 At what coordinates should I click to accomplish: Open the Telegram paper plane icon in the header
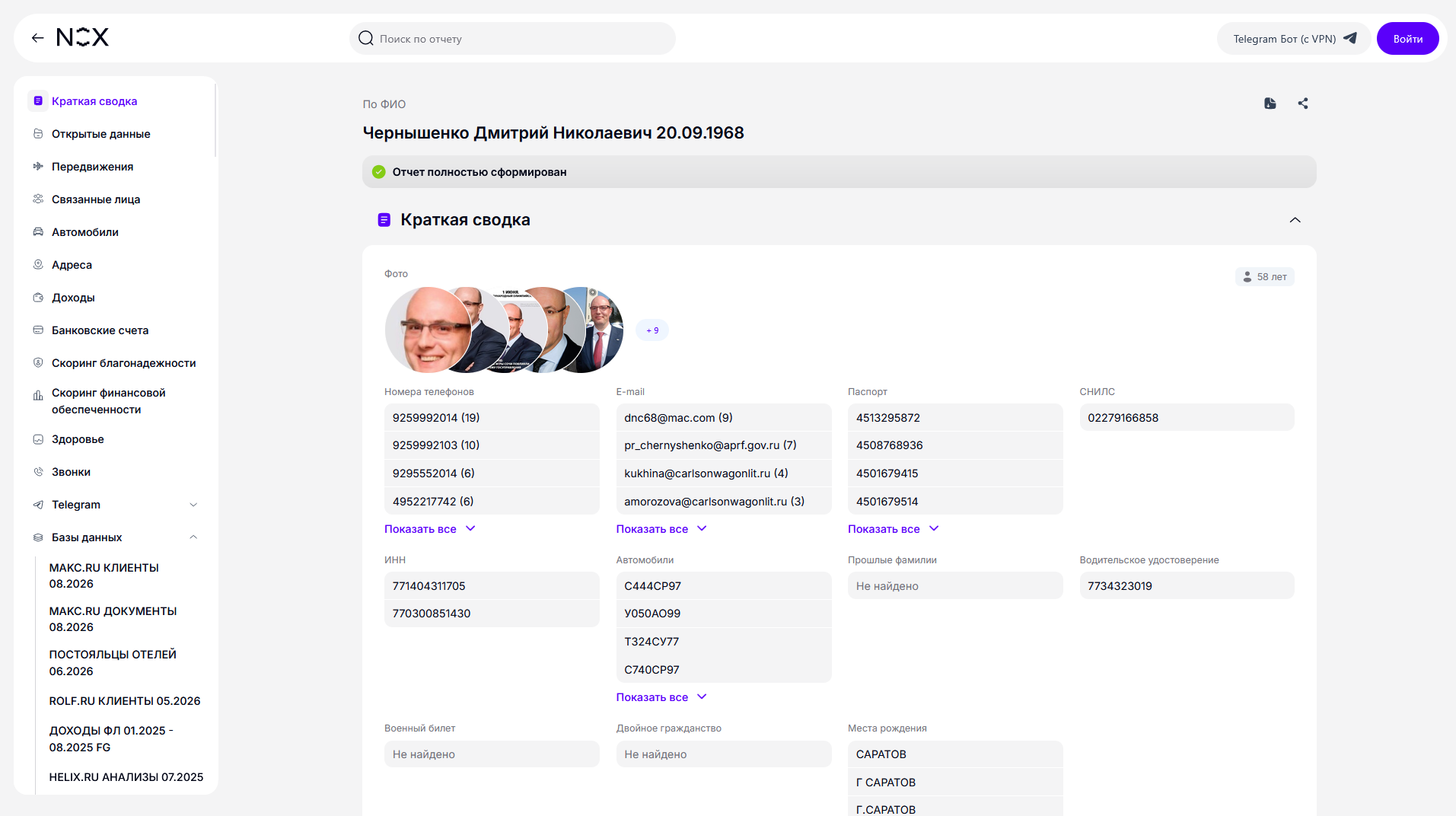[1350, 38]
